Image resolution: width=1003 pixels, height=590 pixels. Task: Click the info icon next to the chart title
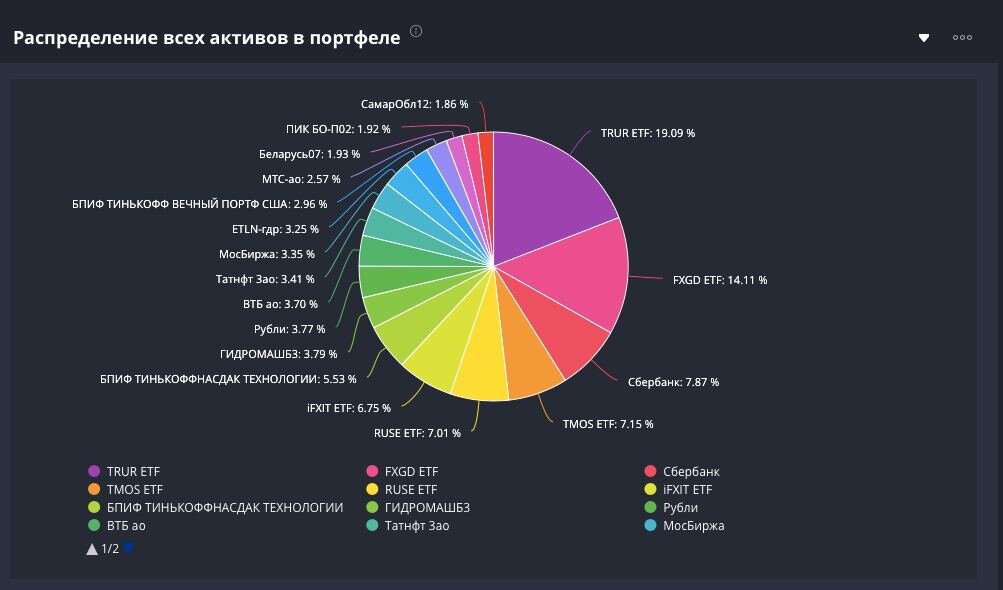416,31
